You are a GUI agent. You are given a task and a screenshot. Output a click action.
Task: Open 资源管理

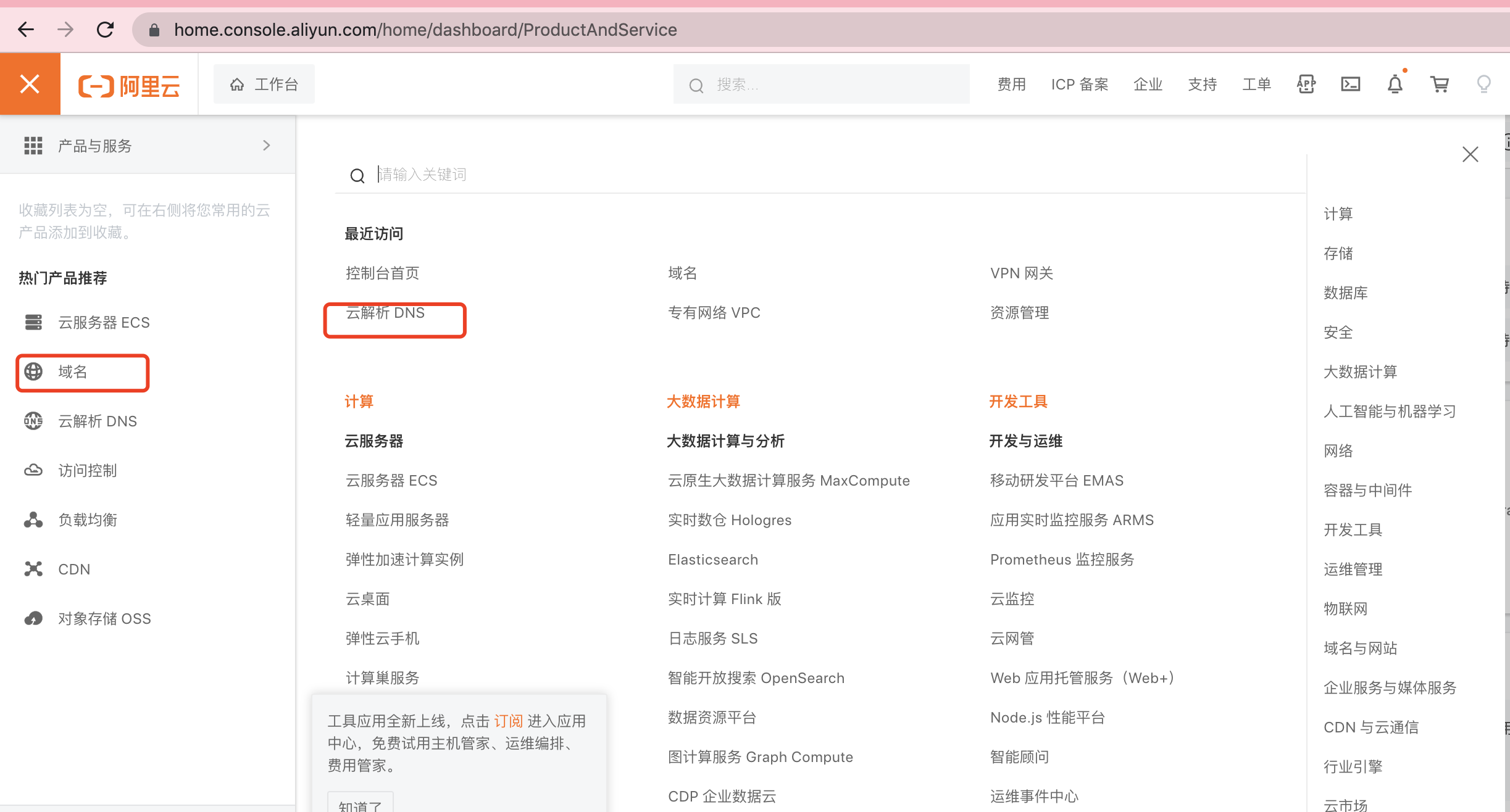(1019, 313)
